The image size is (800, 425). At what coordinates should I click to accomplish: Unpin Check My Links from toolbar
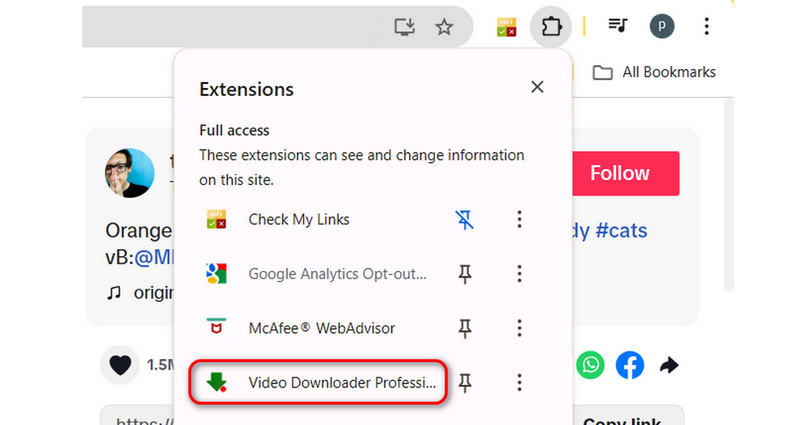pos(464,220)
